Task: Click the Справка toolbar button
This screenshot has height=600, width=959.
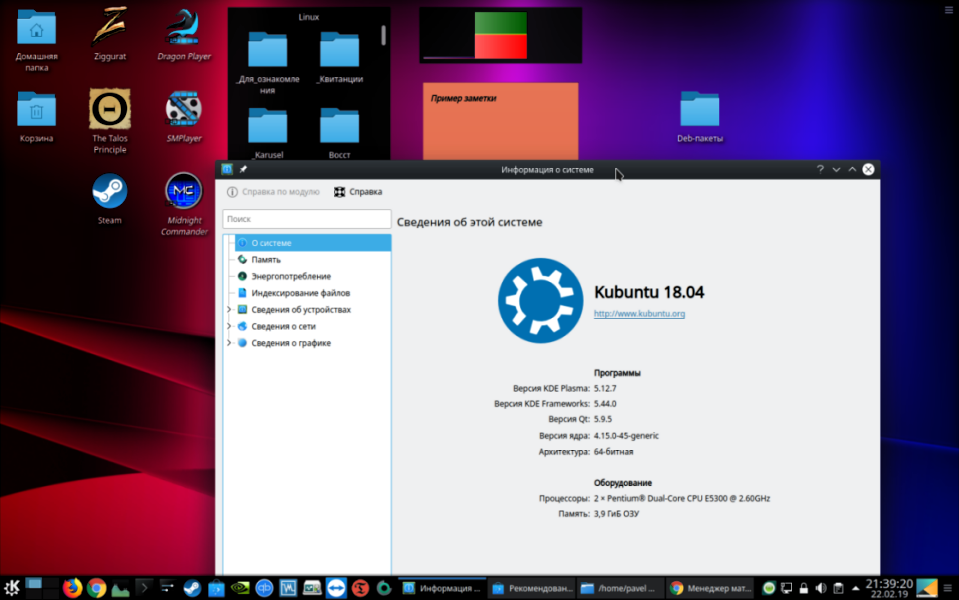Action: coord(358,192)
